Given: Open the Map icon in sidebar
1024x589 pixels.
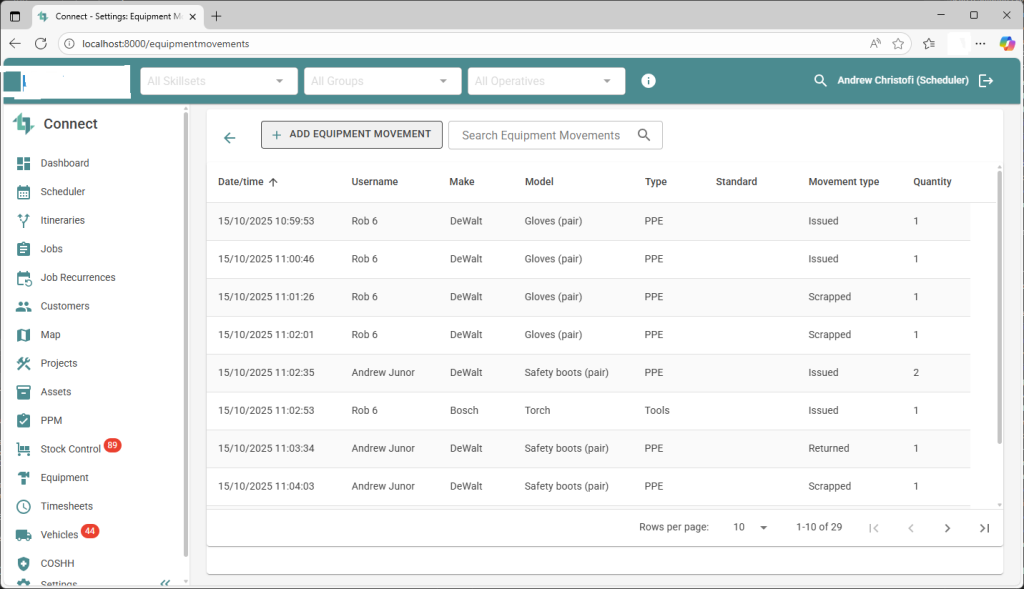Looking at the screenshot, I should click(24, 335).
